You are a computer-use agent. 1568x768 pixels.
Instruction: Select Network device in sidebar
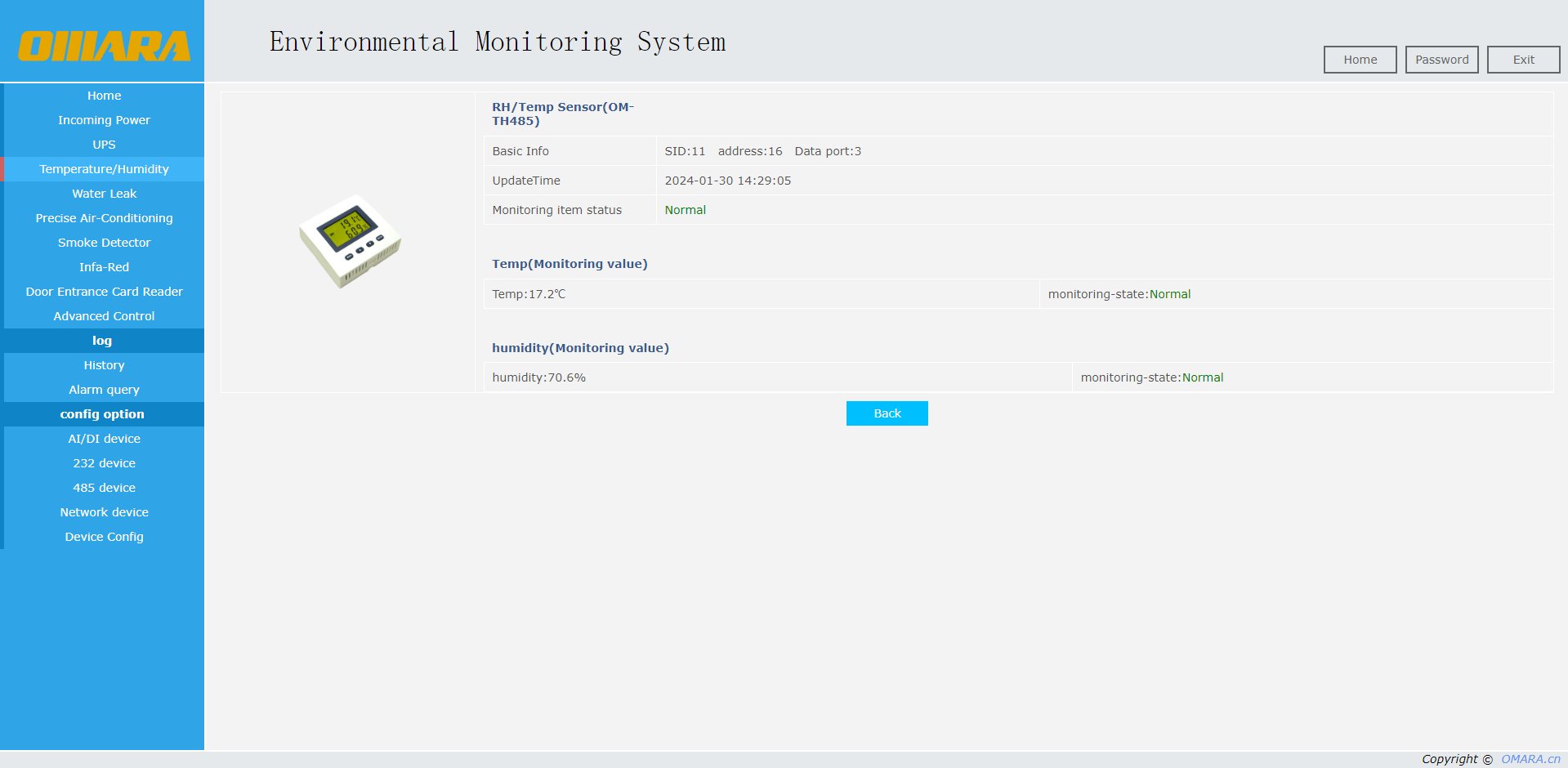104,512
